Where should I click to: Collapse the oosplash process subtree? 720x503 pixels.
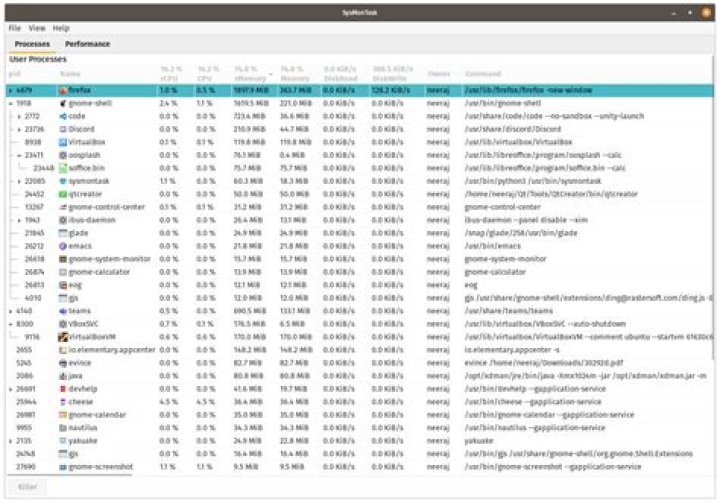[19, 156]
